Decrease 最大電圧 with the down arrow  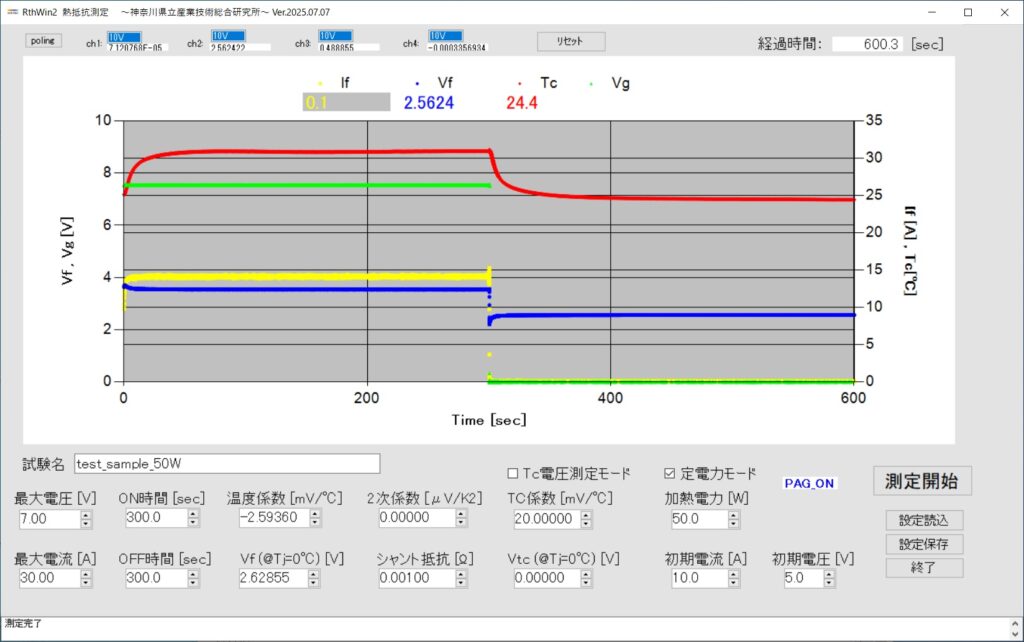[84, 523]
